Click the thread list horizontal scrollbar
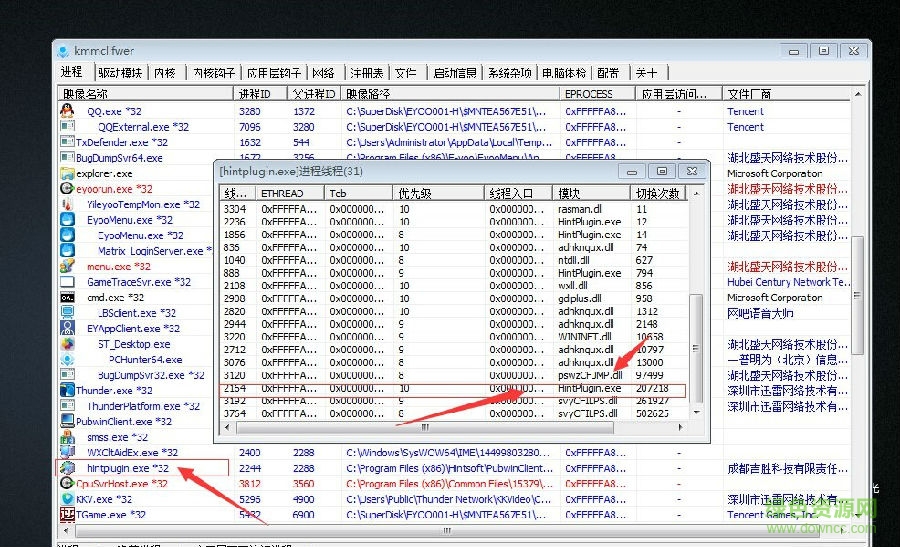 (x=450, y=428)
